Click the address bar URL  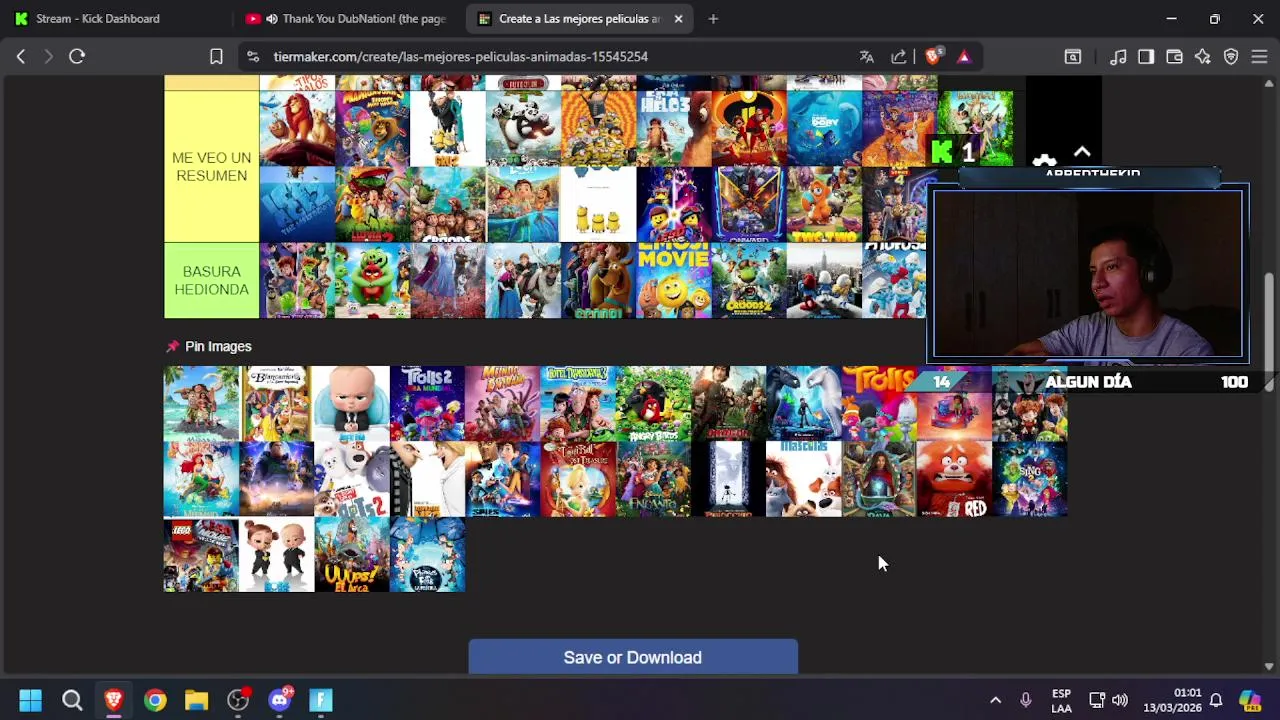click(x=461, y=57)
